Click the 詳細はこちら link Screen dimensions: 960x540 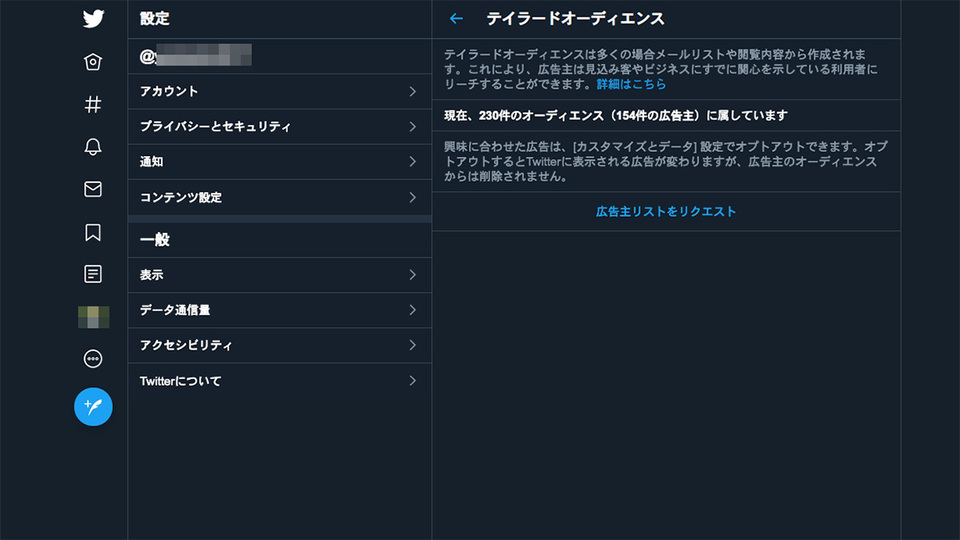coord(631,84)
